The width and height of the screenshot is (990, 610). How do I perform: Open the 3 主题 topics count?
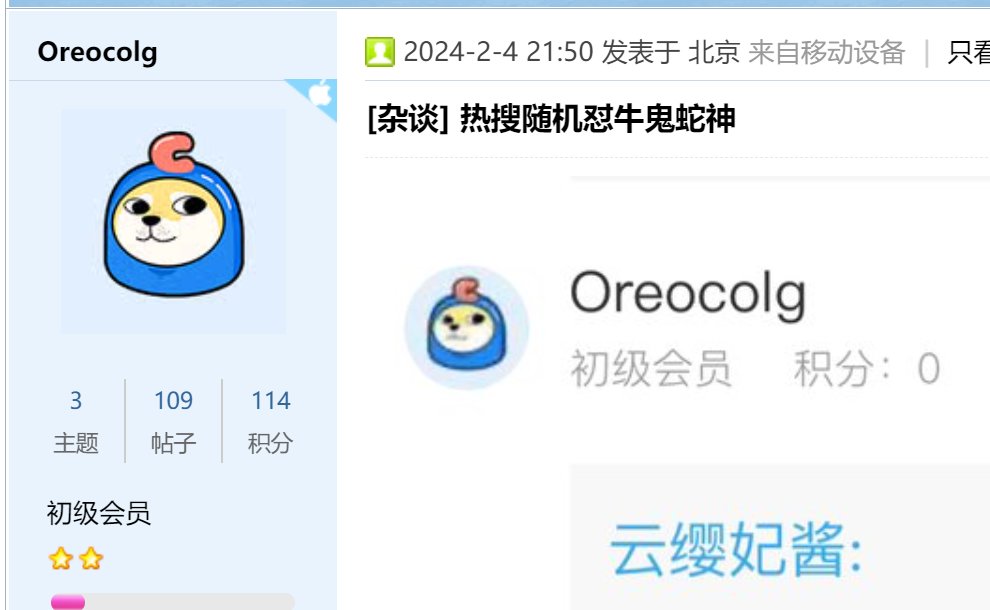coord(76,421)
